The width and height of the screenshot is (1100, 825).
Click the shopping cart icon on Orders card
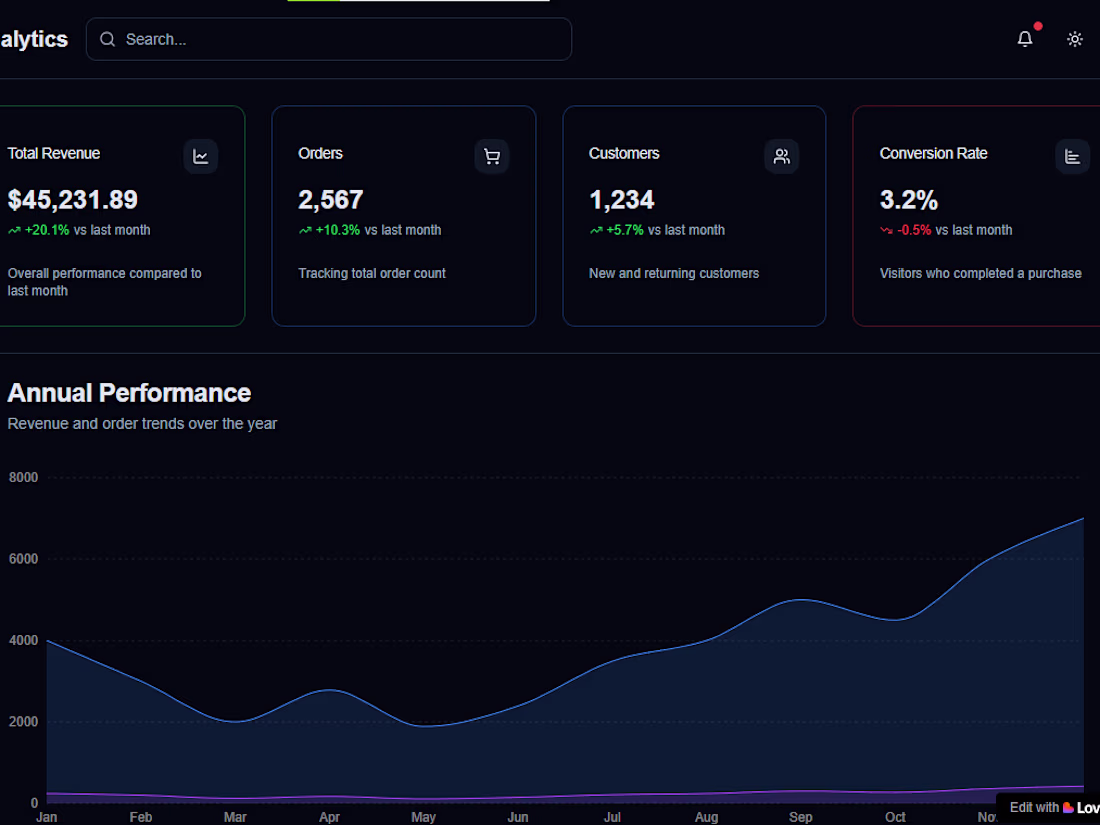click(x=491, y=156)
